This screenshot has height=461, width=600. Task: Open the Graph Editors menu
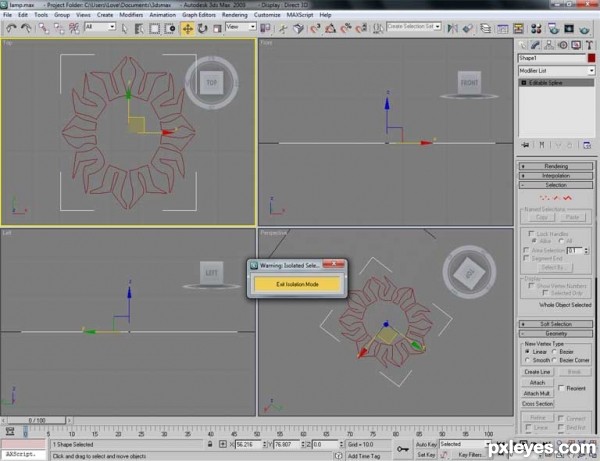tap(199, 15)
